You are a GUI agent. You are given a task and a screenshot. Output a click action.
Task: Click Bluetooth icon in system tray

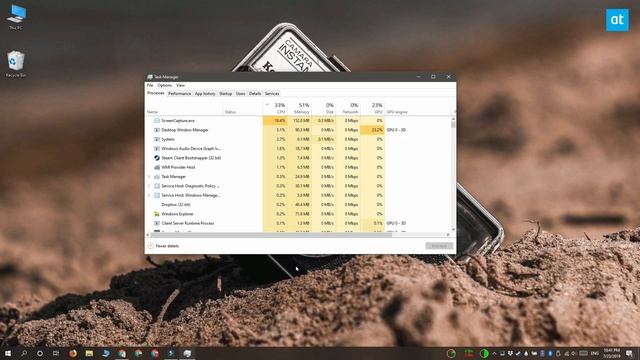click(x=550, y=353)
